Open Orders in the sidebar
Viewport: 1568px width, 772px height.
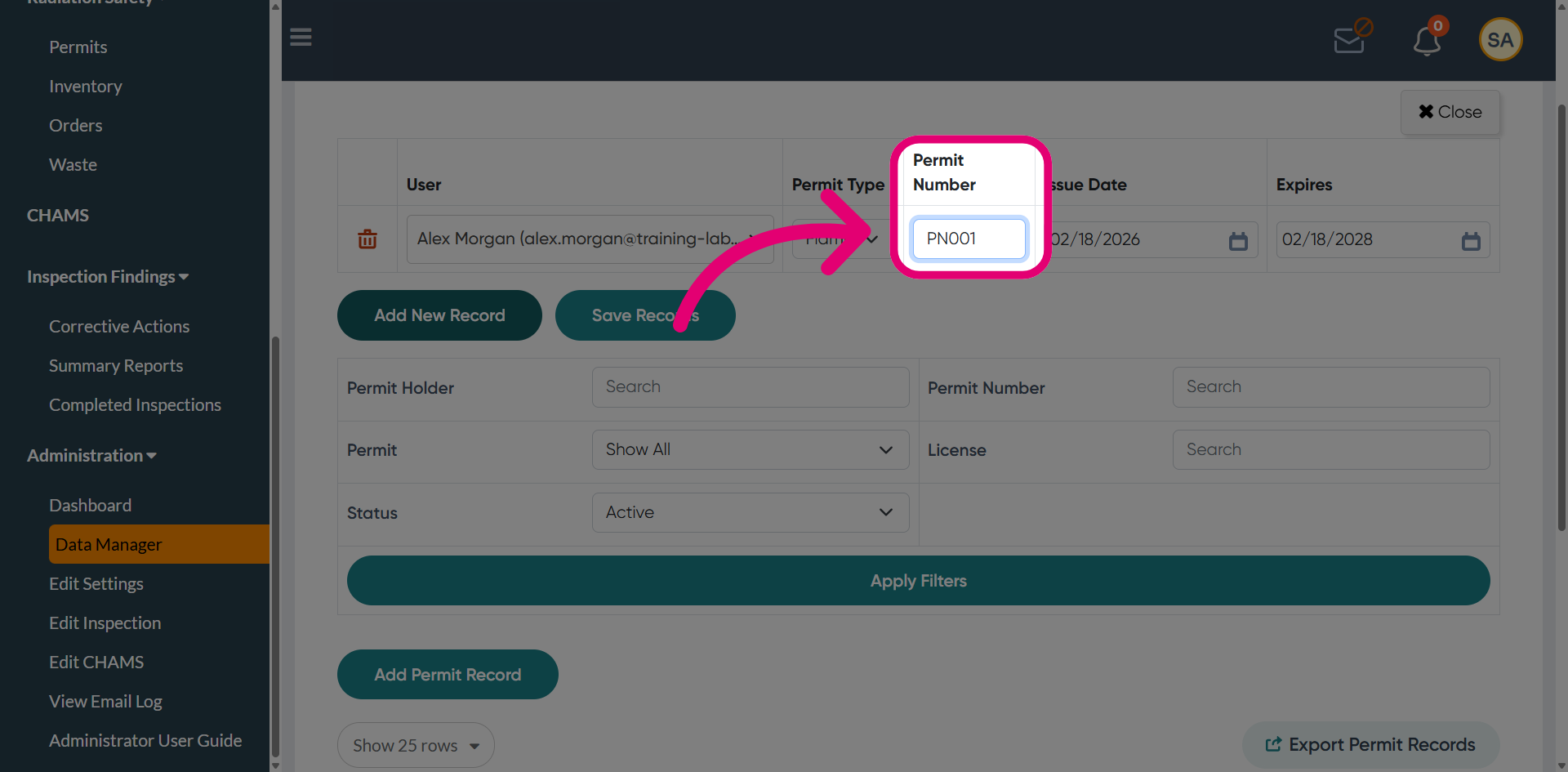pos(76,126)
